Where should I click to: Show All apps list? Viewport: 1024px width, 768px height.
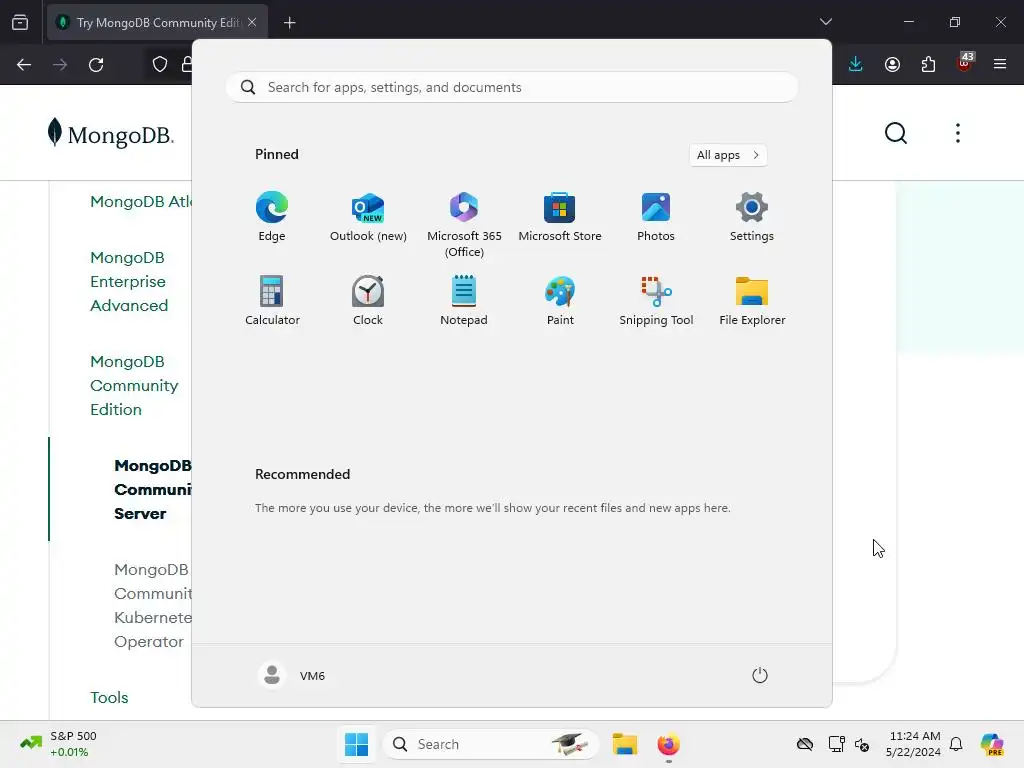(728, 155)
